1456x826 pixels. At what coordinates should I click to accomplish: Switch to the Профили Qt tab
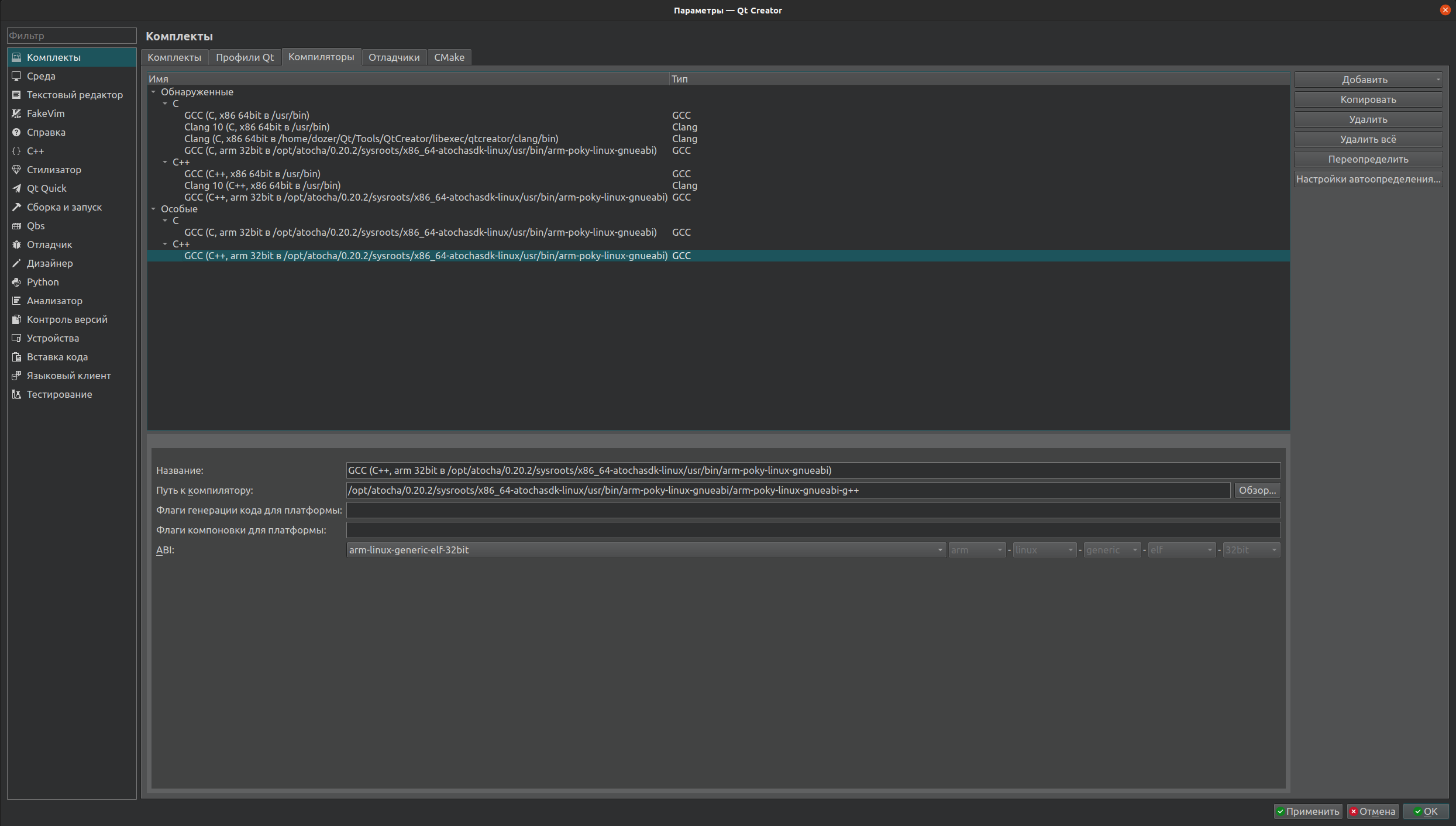click(x=245, y=57)
